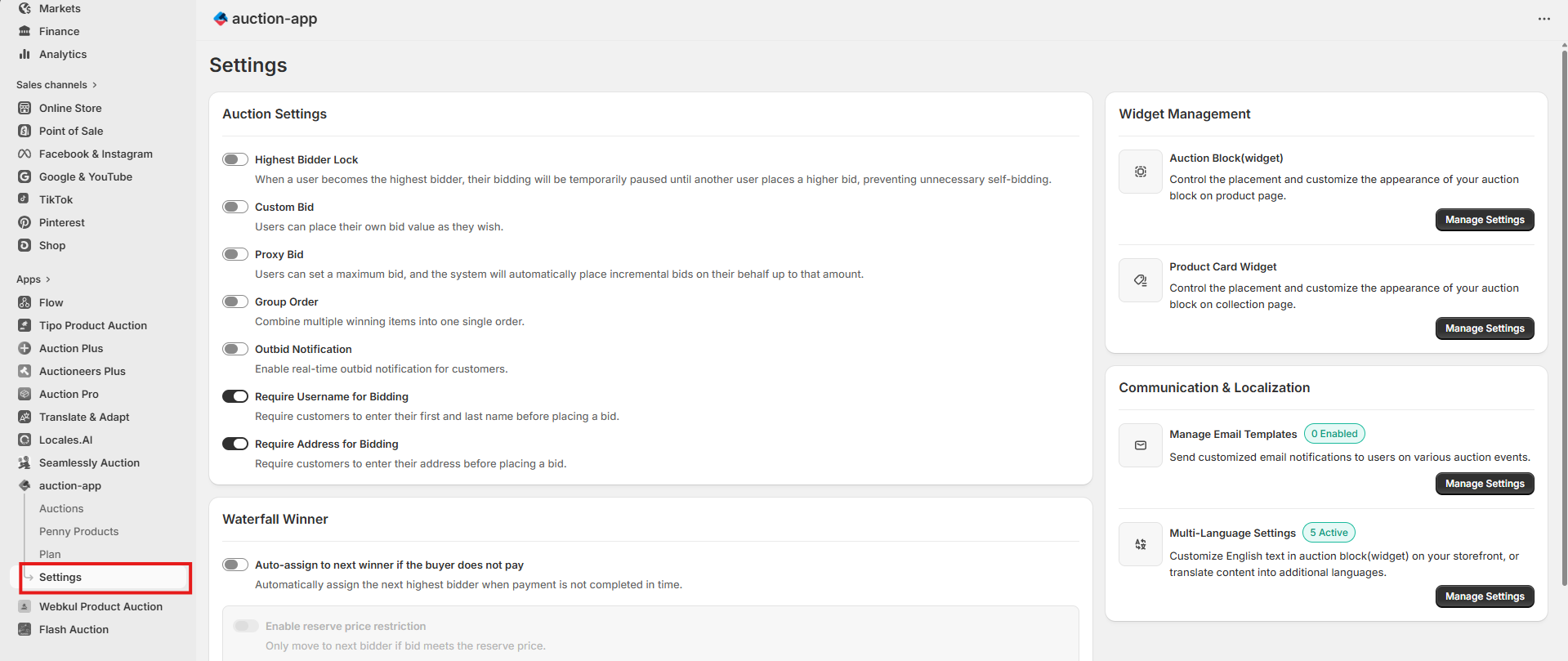Click the Analytics bar chart icon
The image size is (1568, 661).
pos(25,54)
